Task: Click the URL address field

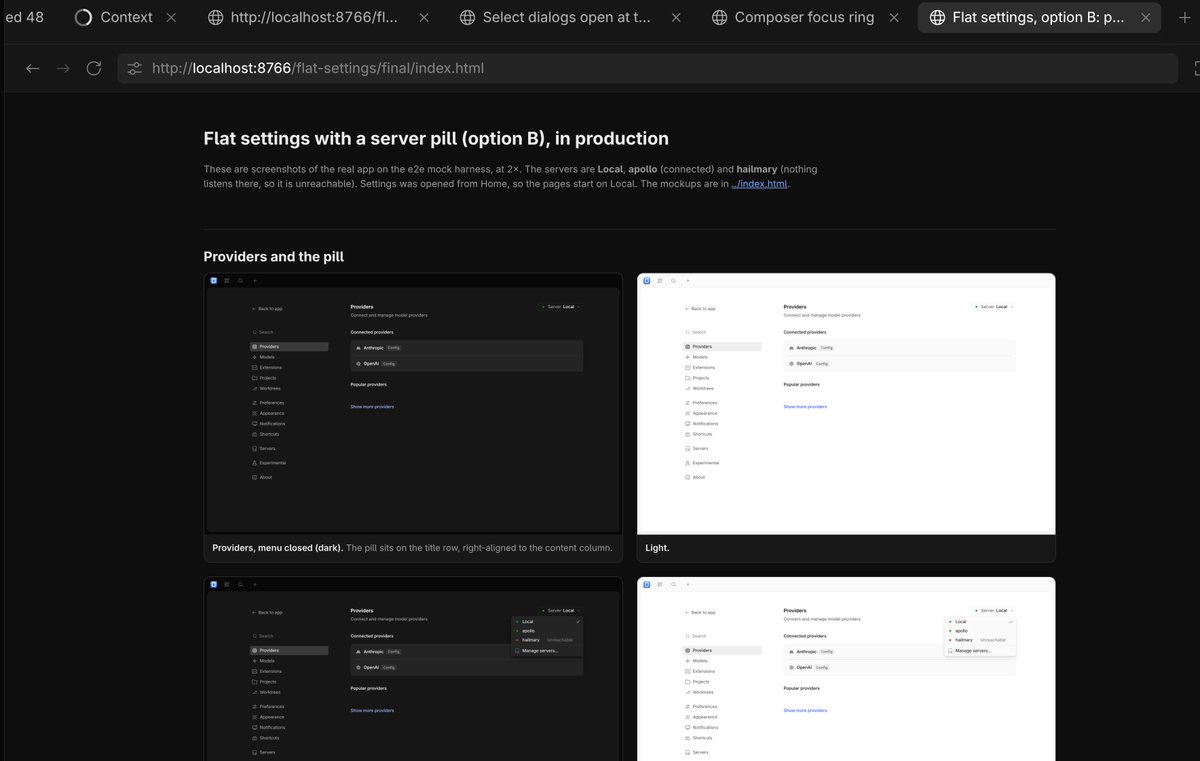Action: 648,68
